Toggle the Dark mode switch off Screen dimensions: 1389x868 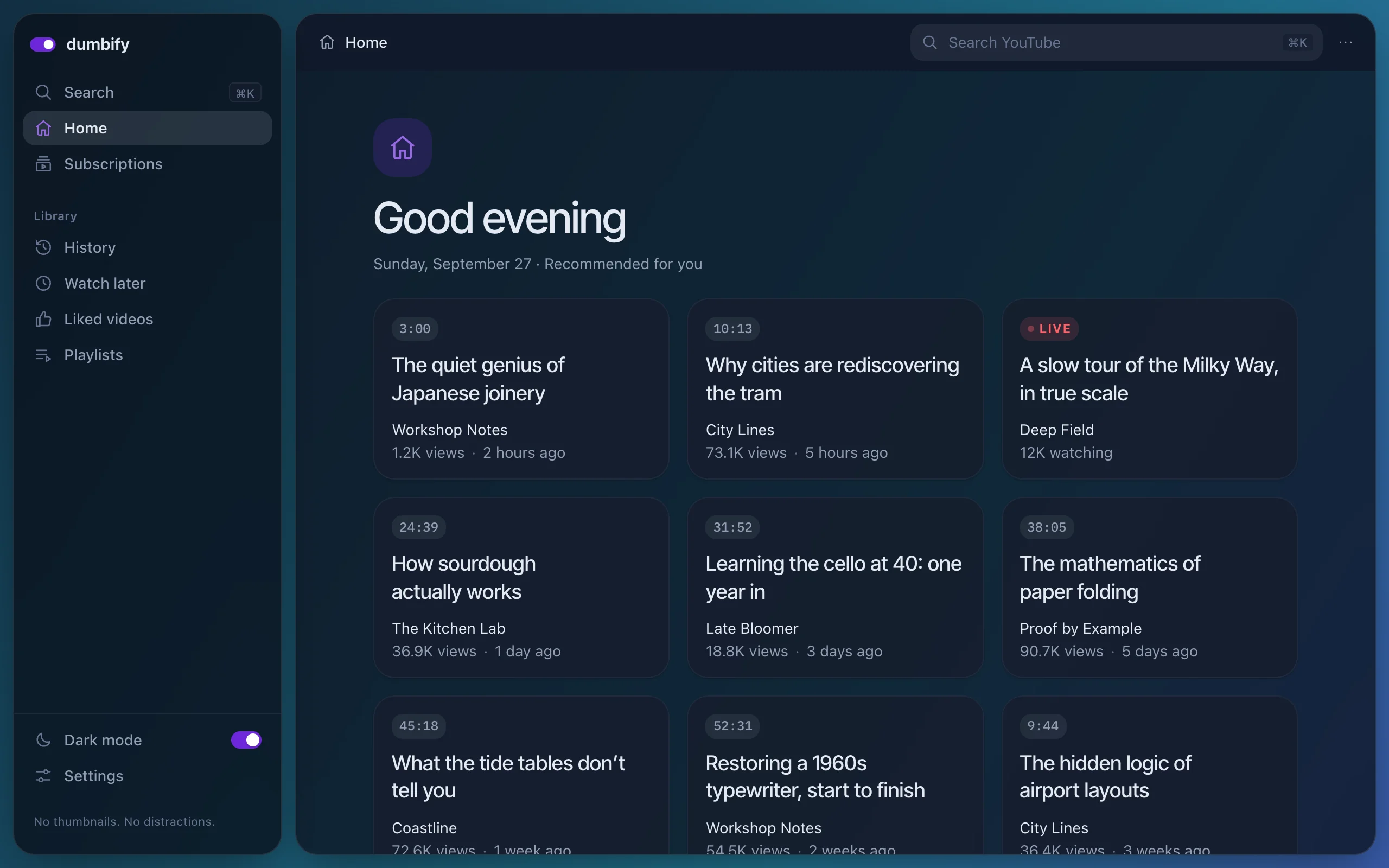tap(246, 740)
